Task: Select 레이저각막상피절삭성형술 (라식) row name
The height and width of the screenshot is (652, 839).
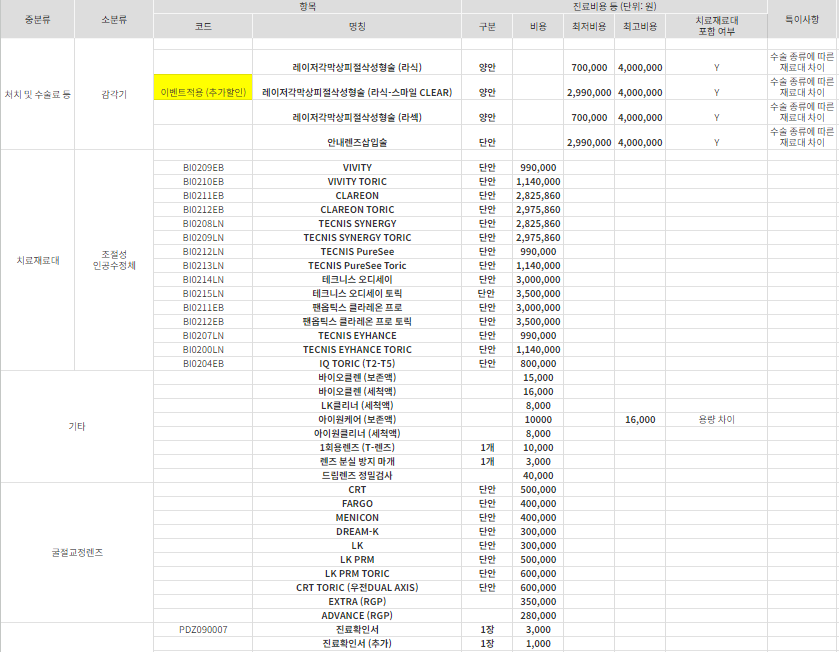Action: [x=357, y=67]
